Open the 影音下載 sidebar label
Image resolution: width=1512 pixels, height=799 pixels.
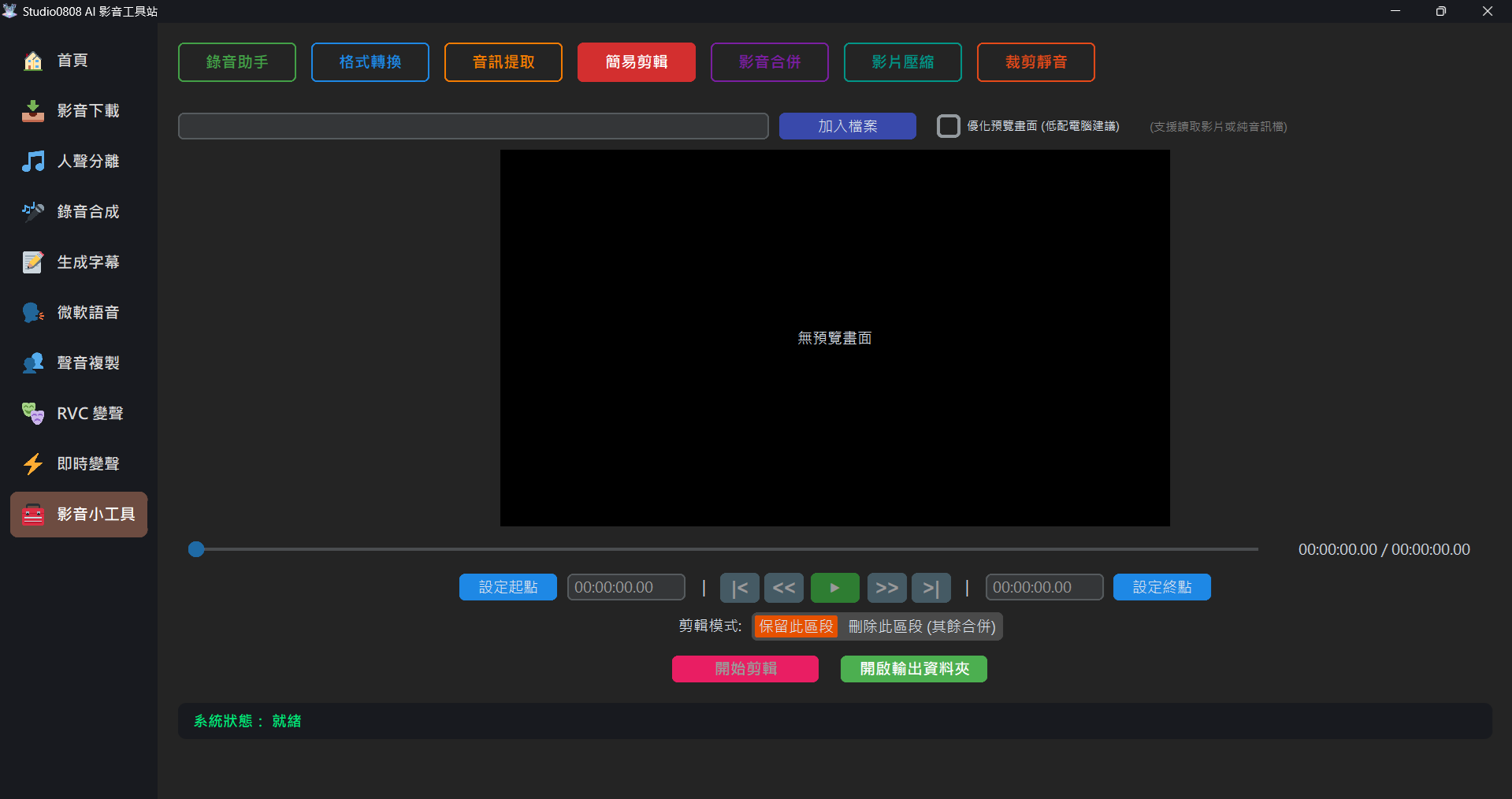(x=88, y=111)
